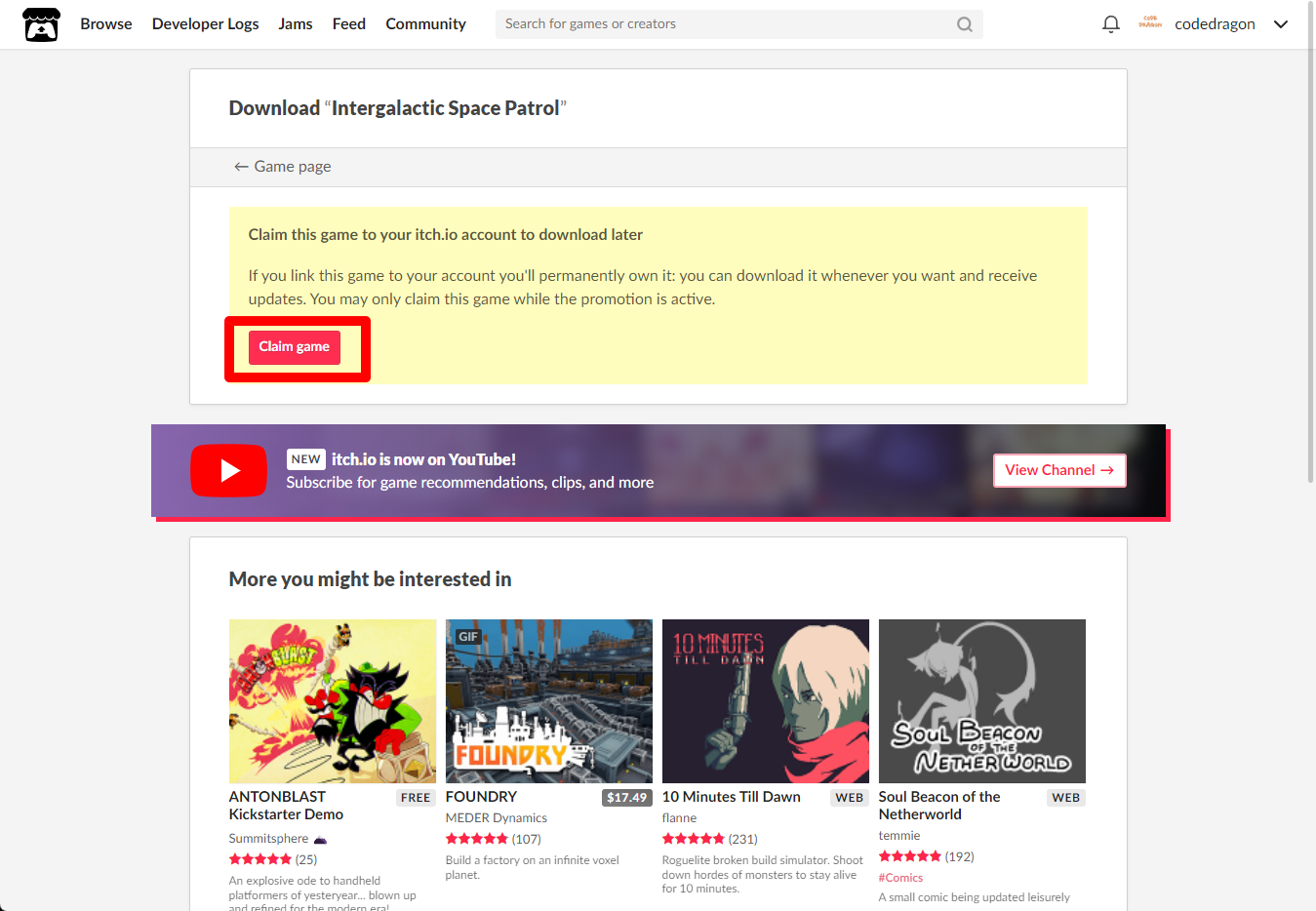Click the NEW badge in the YouTube banner

305,459
